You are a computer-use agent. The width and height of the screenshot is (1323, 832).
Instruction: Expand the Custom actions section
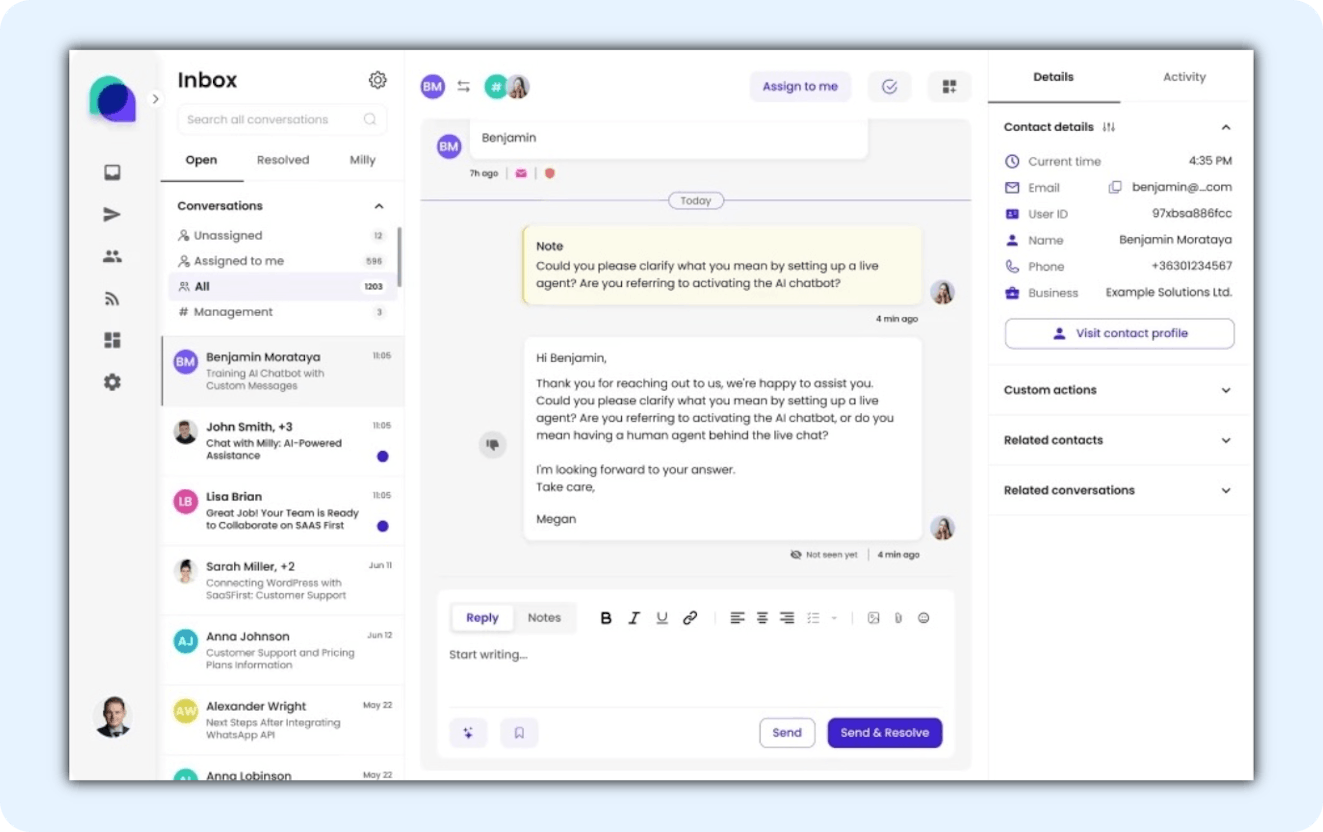[x=1226, y=390]
